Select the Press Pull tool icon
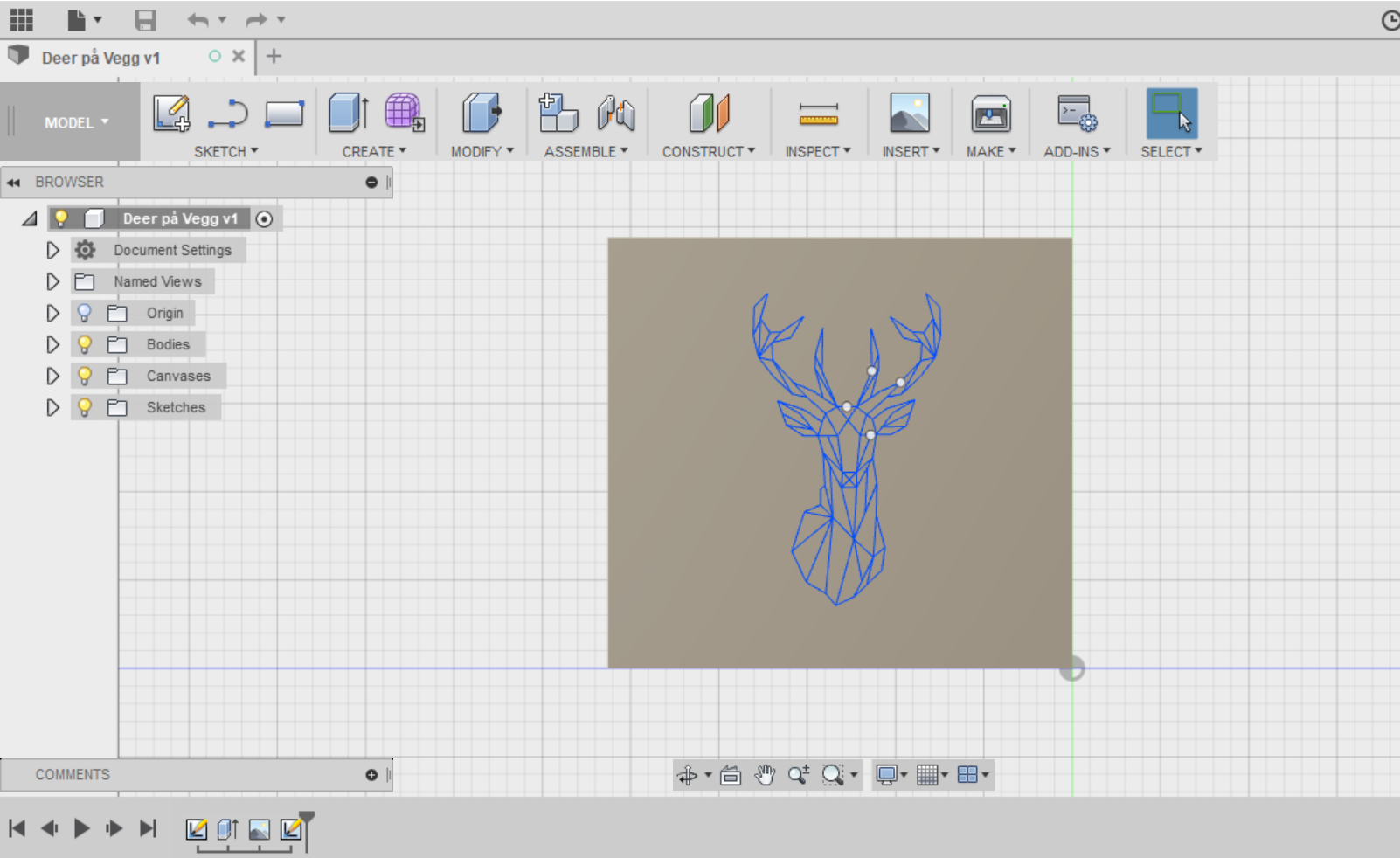 [x=482, y=114]
